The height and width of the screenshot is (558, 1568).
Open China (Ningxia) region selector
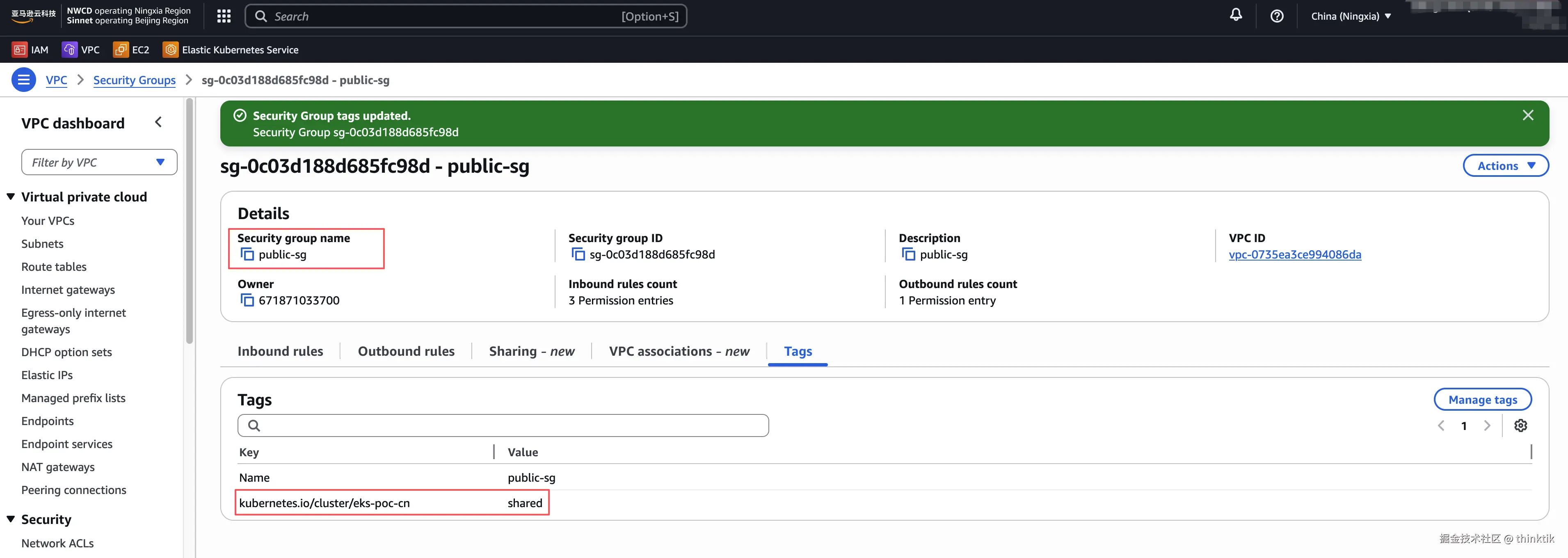(x=1351, y=16)
